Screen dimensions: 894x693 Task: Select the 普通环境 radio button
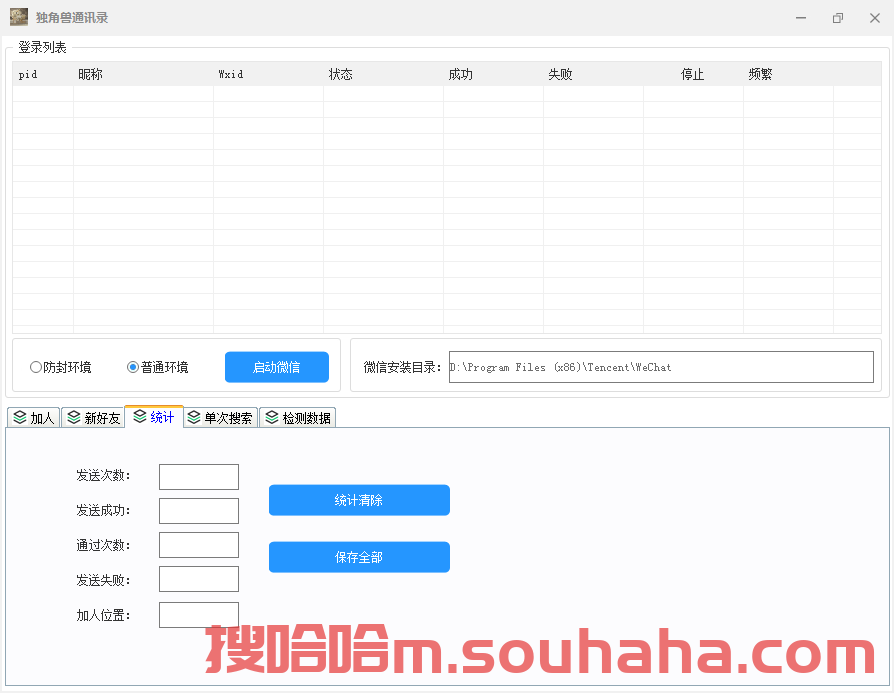pos(131,367)
